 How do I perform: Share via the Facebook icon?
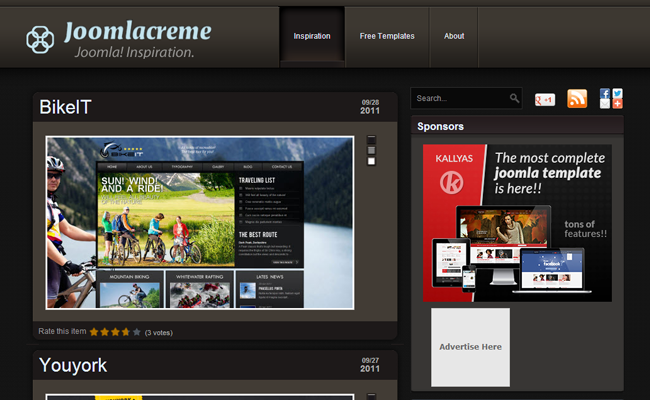click(x=605, y=93)
